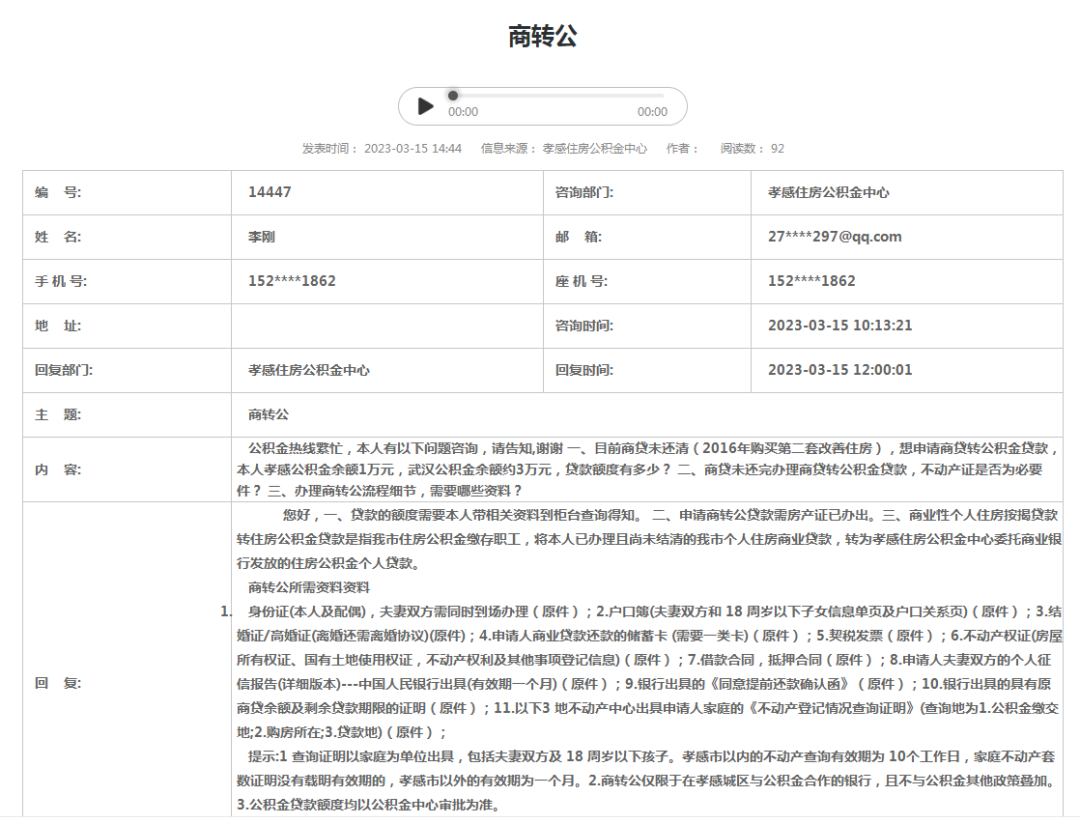The width and height of the screenshot is (1080, 824).
Task: Click the subject row value 商转公
Action: click(268, 414)
